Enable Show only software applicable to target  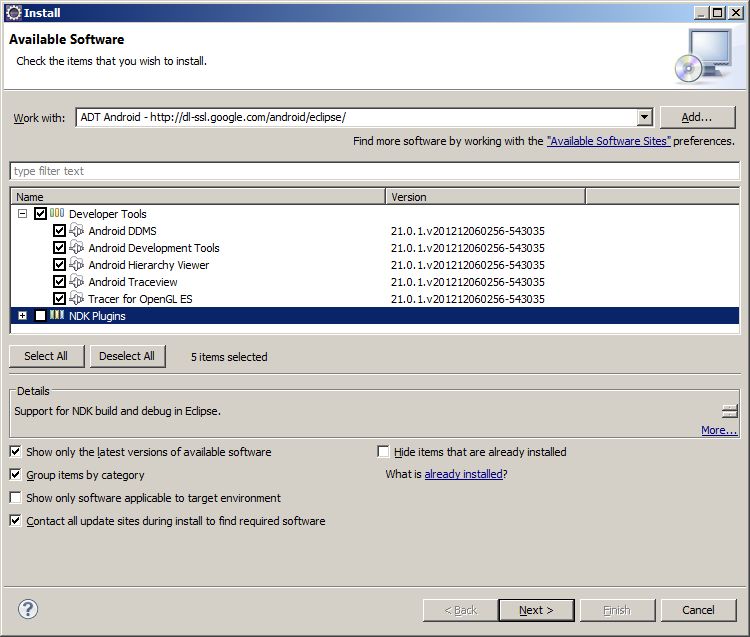15,497
